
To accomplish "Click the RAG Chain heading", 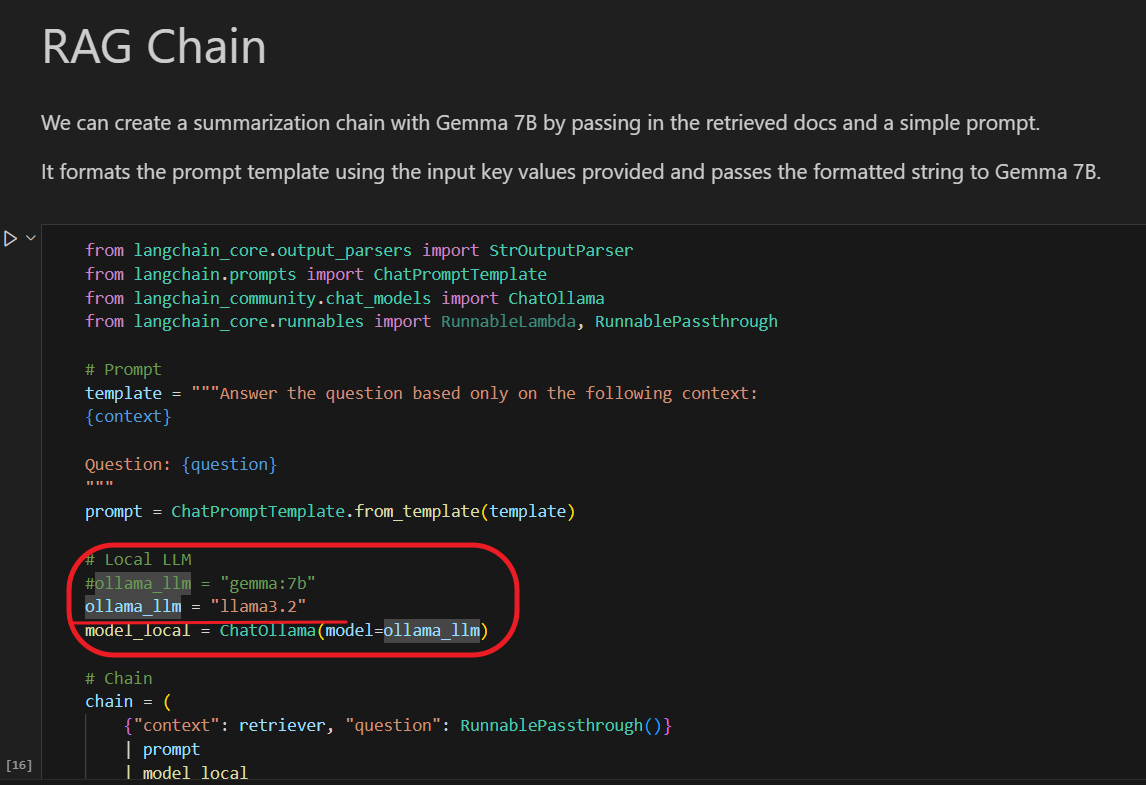I will [154, 47].
